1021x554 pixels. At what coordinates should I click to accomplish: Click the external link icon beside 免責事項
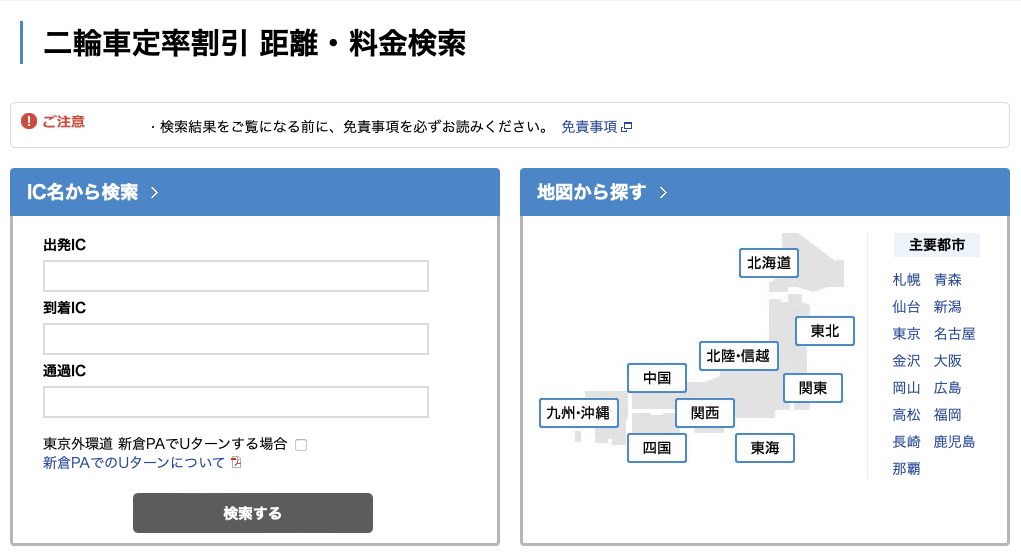click(627, 127)
